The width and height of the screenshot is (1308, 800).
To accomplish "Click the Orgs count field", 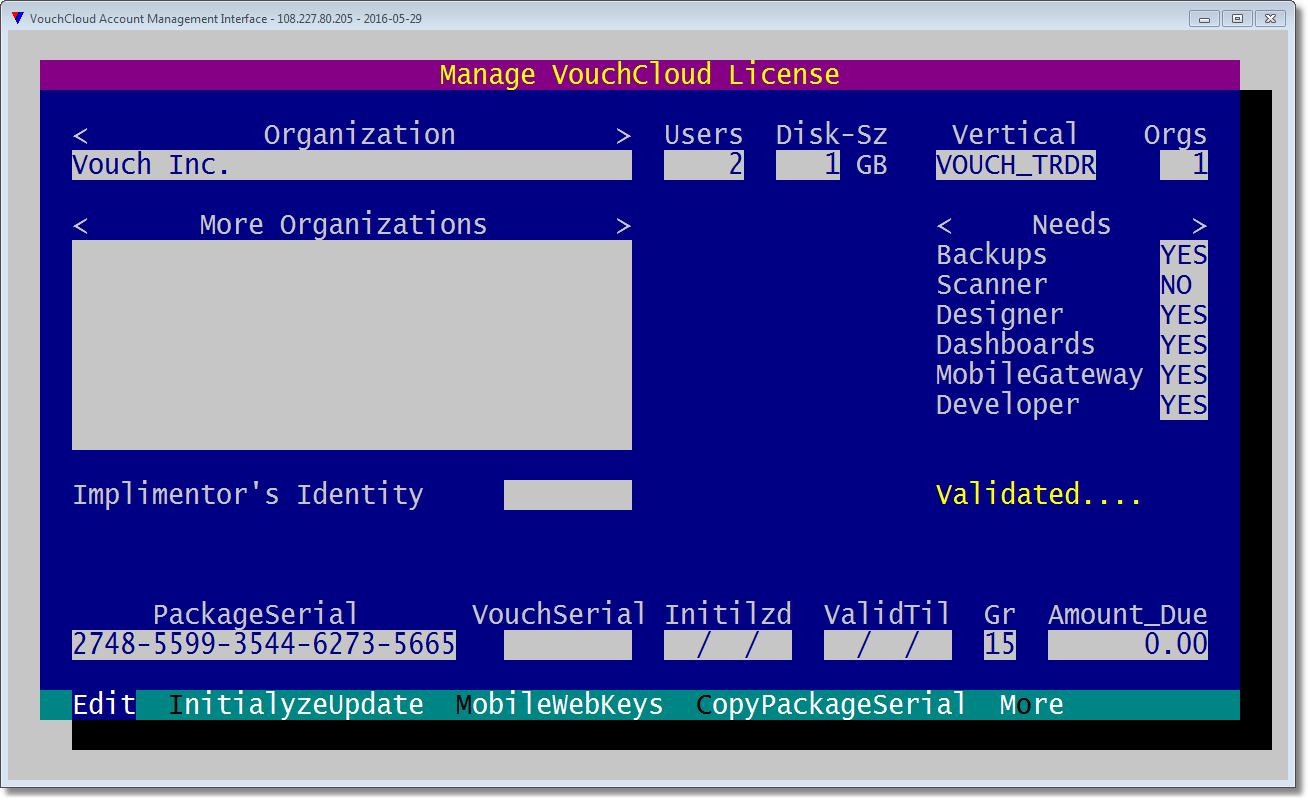I will click(x=1184, y=165).
